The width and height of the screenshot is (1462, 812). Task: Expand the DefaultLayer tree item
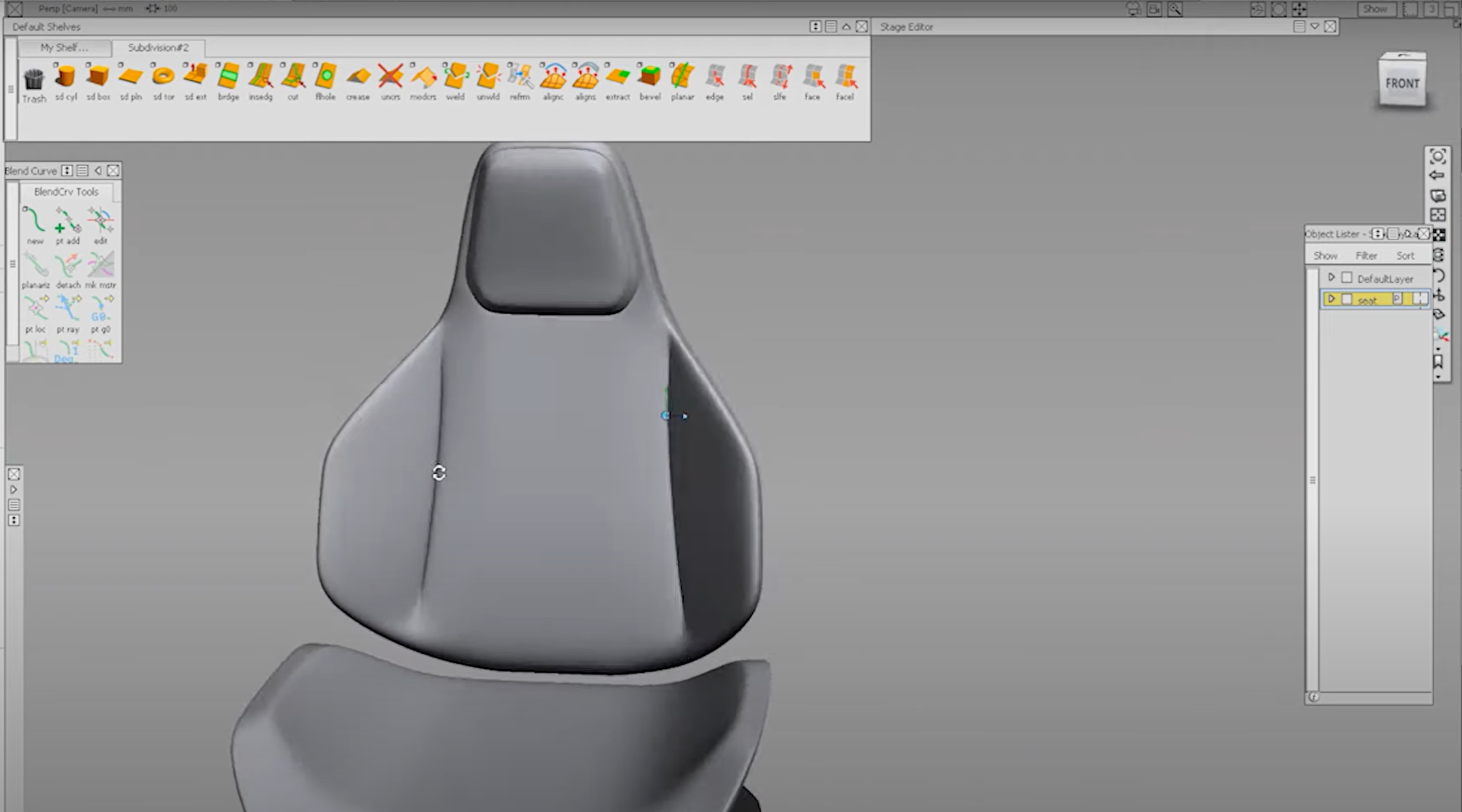pos(1331,277)
